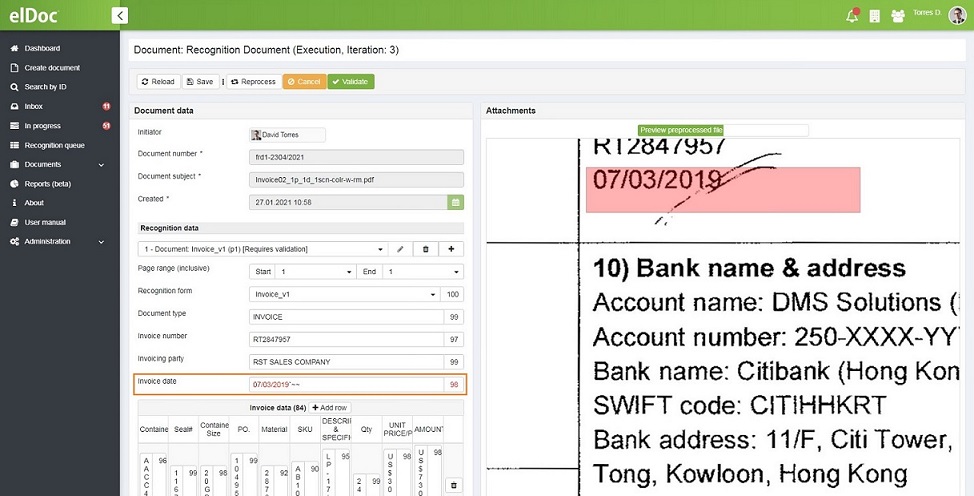Click the Document type field INVOICE
Viewport: 974px width, 496px height.
pyautogui.click(x=346, y=316)
